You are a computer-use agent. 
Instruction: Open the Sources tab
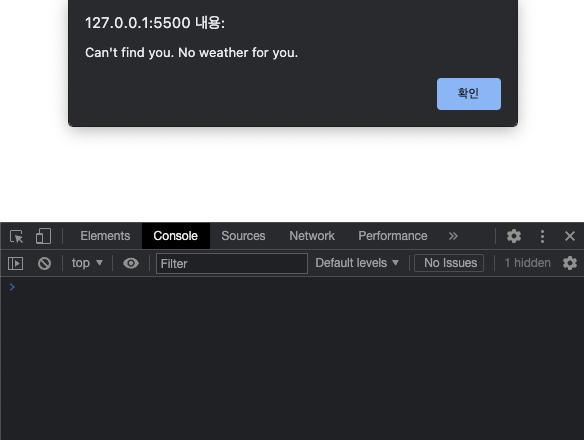pyautogui.click(x=243, y=236)
